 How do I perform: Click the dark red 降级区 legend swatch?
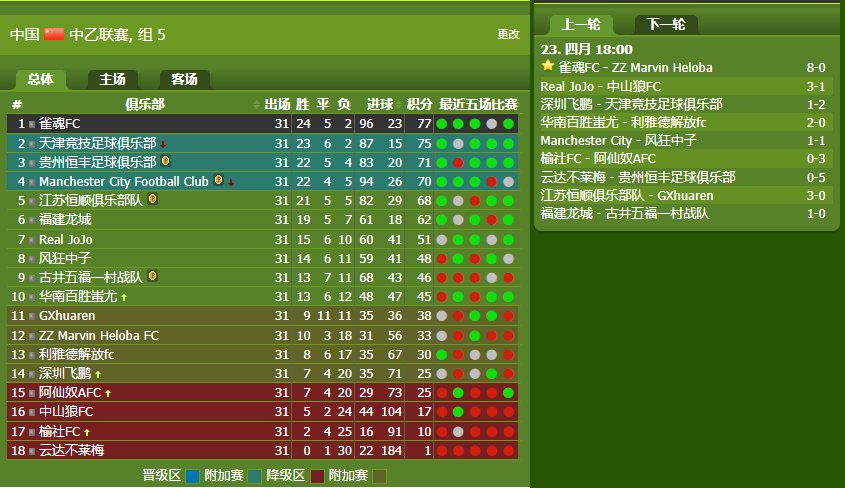[x=317, y=476]
